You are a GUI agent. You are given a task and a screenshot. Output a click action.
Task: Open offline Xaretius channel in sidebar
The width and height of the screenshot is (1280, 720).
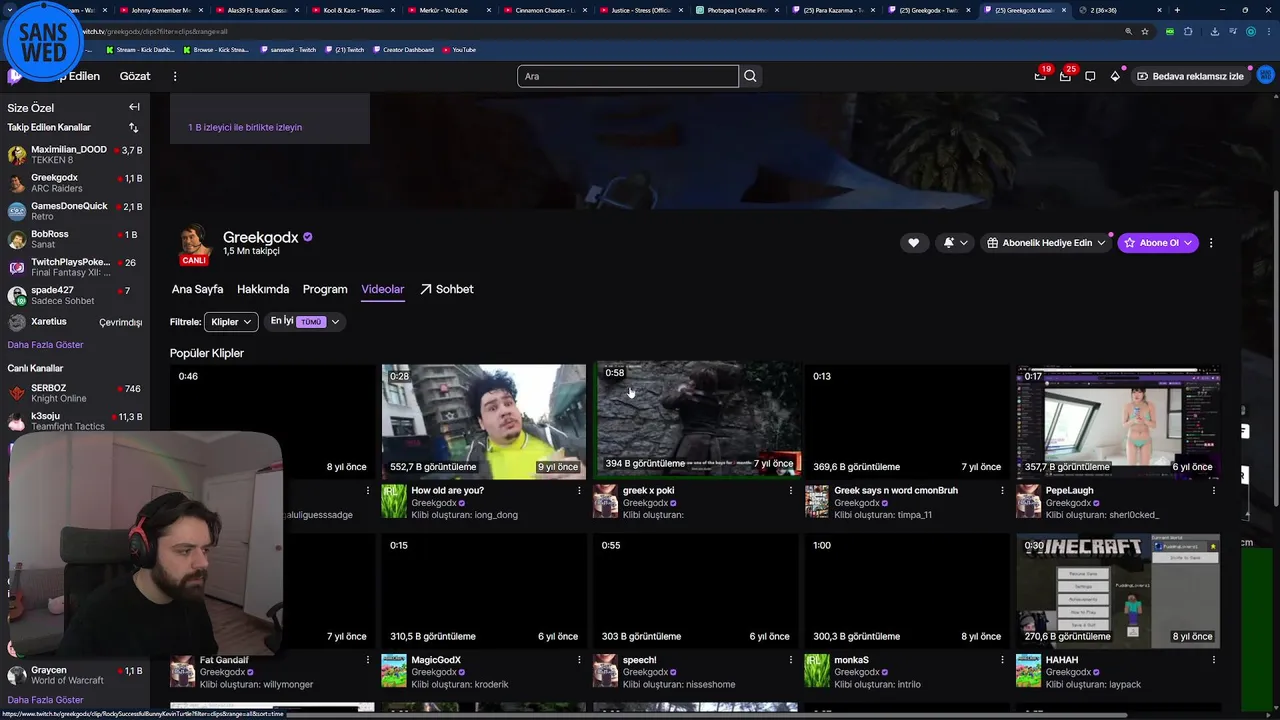pyautogui.click(x=75, y=322)
